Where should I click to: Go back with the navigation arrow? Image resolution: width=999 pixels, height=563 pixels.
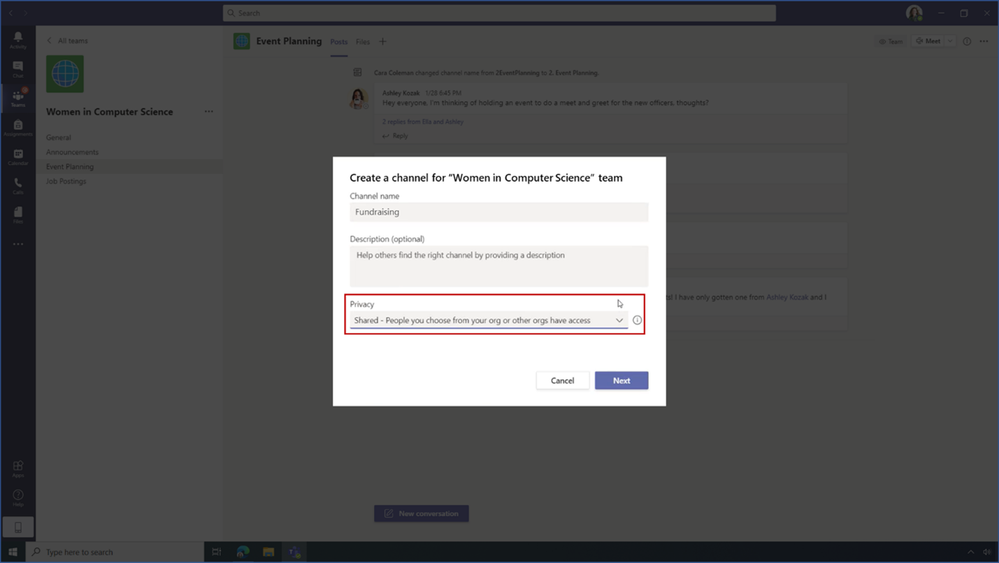click(x=11, y=13)
